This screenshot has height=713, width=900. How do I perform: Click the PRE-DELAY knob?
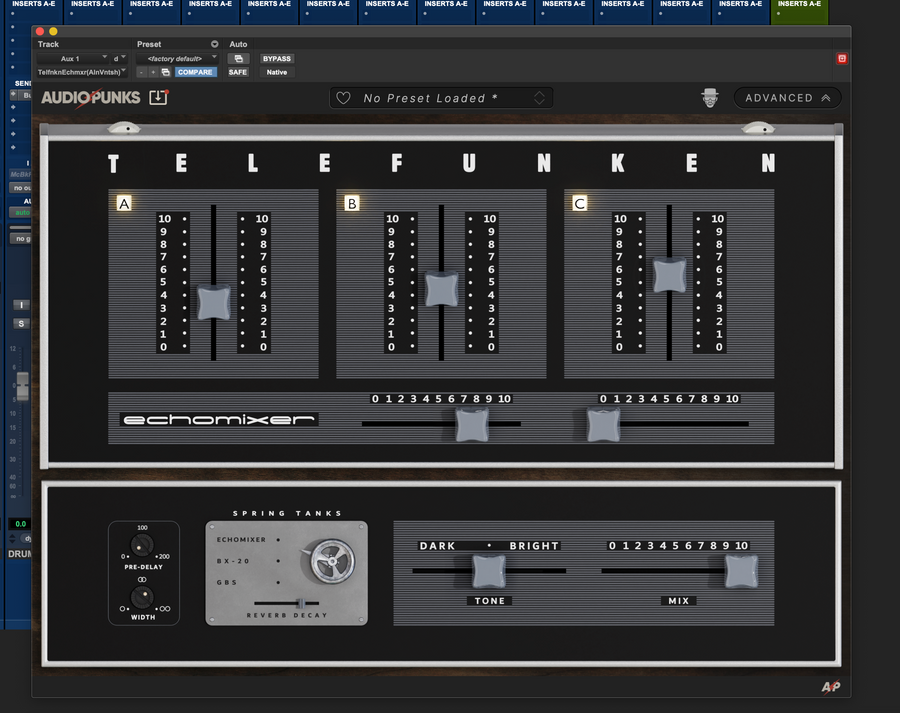[142, 545]
